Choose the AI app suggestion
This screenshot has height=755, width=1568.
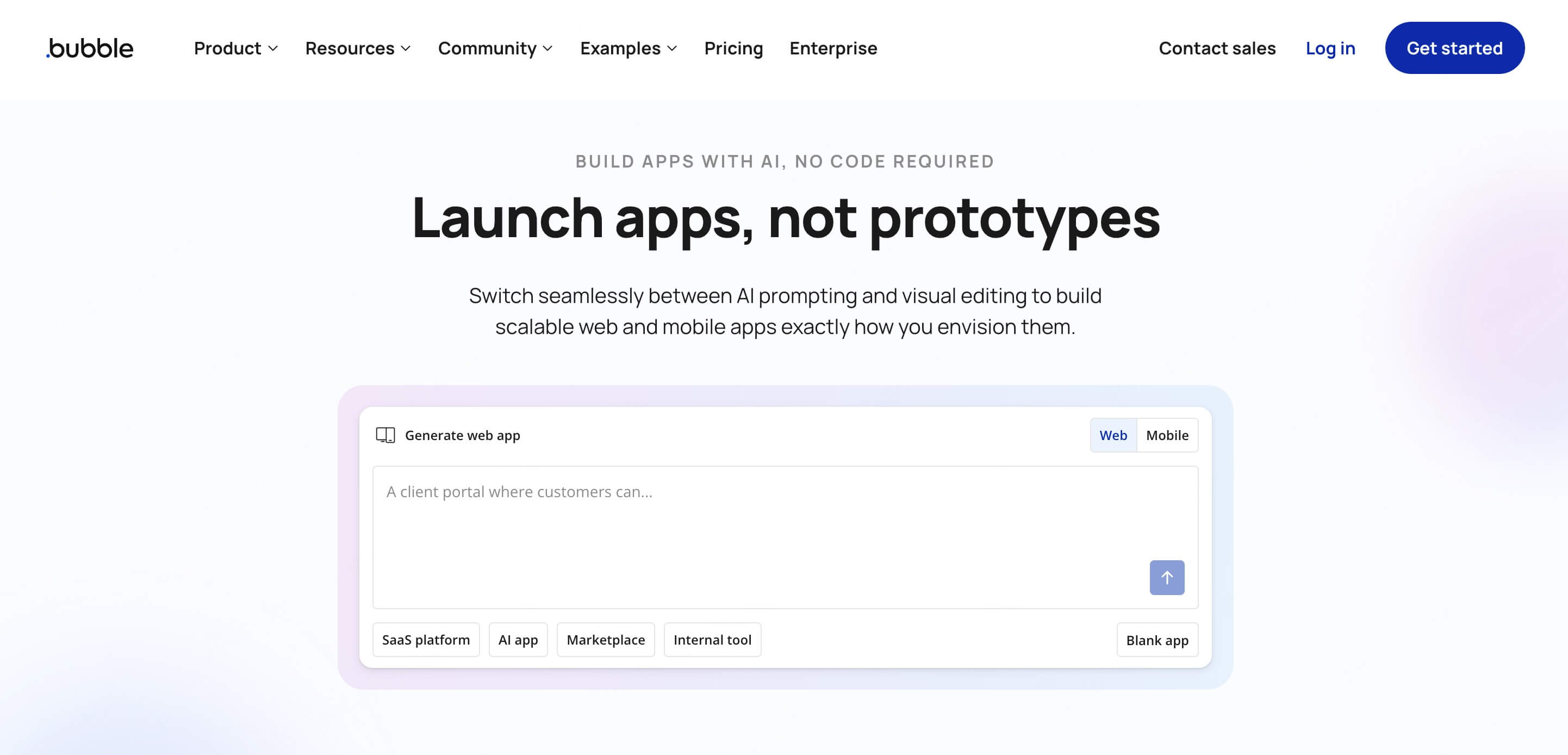point(518,639)
